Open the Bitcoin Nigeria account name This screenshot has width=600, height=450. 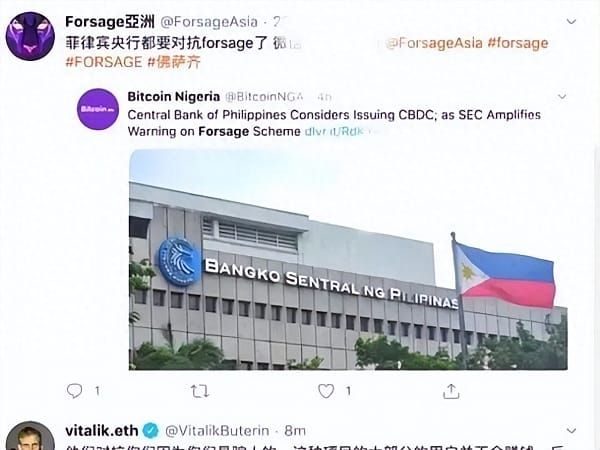(x=174, y=96)
